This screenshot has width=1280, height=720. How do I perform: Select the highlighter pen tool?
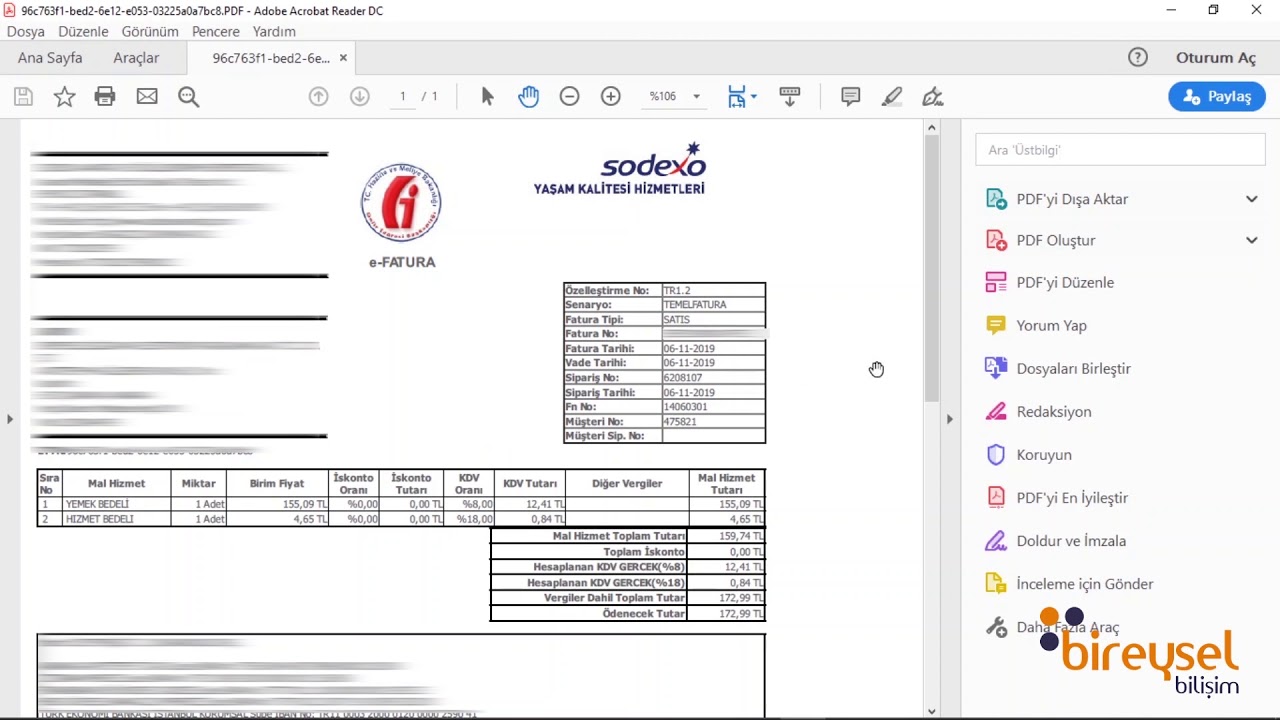[x=892, y=97]
